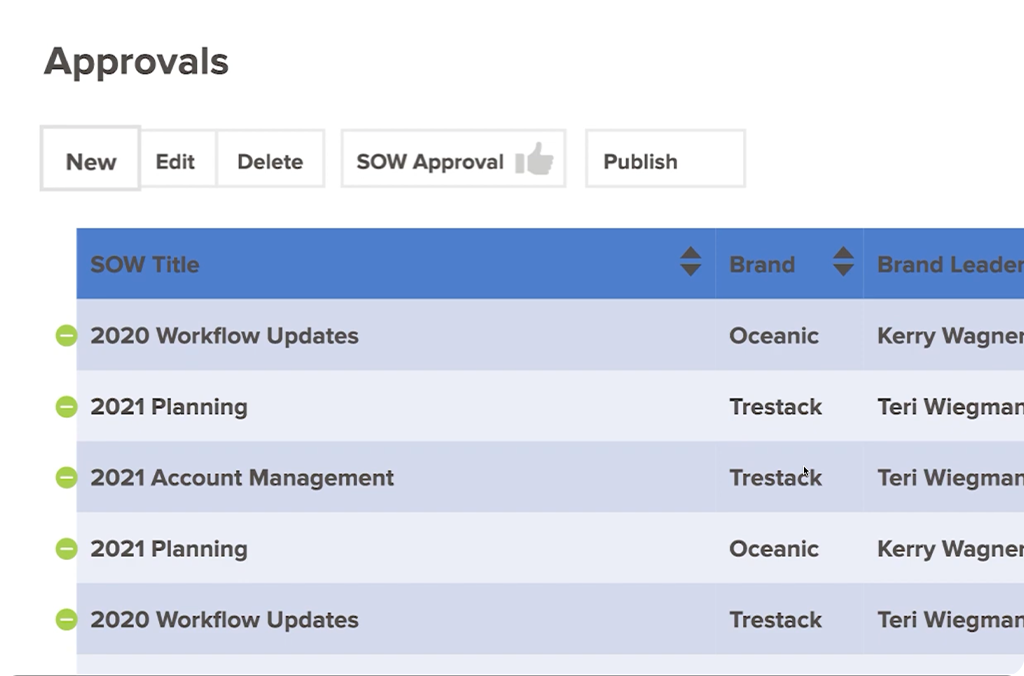The width and height of the screenshot is (1024, 676).
Task: Sort table by Brand column arrows
Action: coord(843,262)
